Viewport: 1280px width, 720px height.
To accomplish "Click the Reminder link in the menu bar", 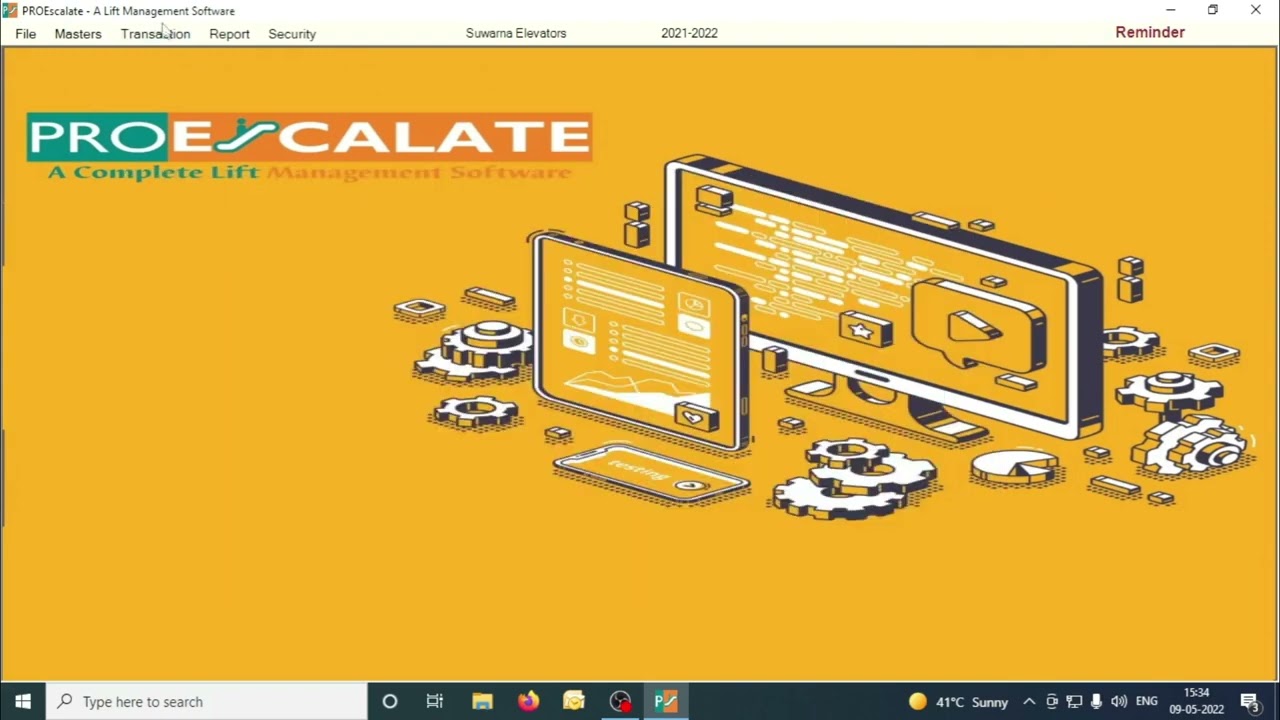I will pyautogui.click(x=1150, y=32).
